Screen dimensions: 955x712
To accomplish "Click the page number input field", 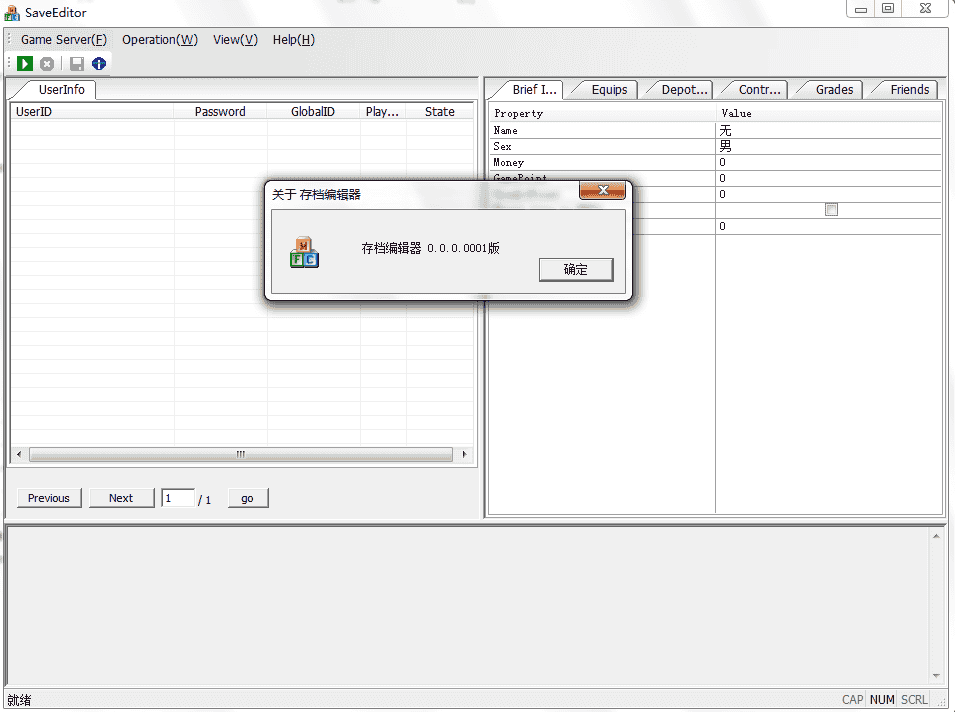I will 178,498.
